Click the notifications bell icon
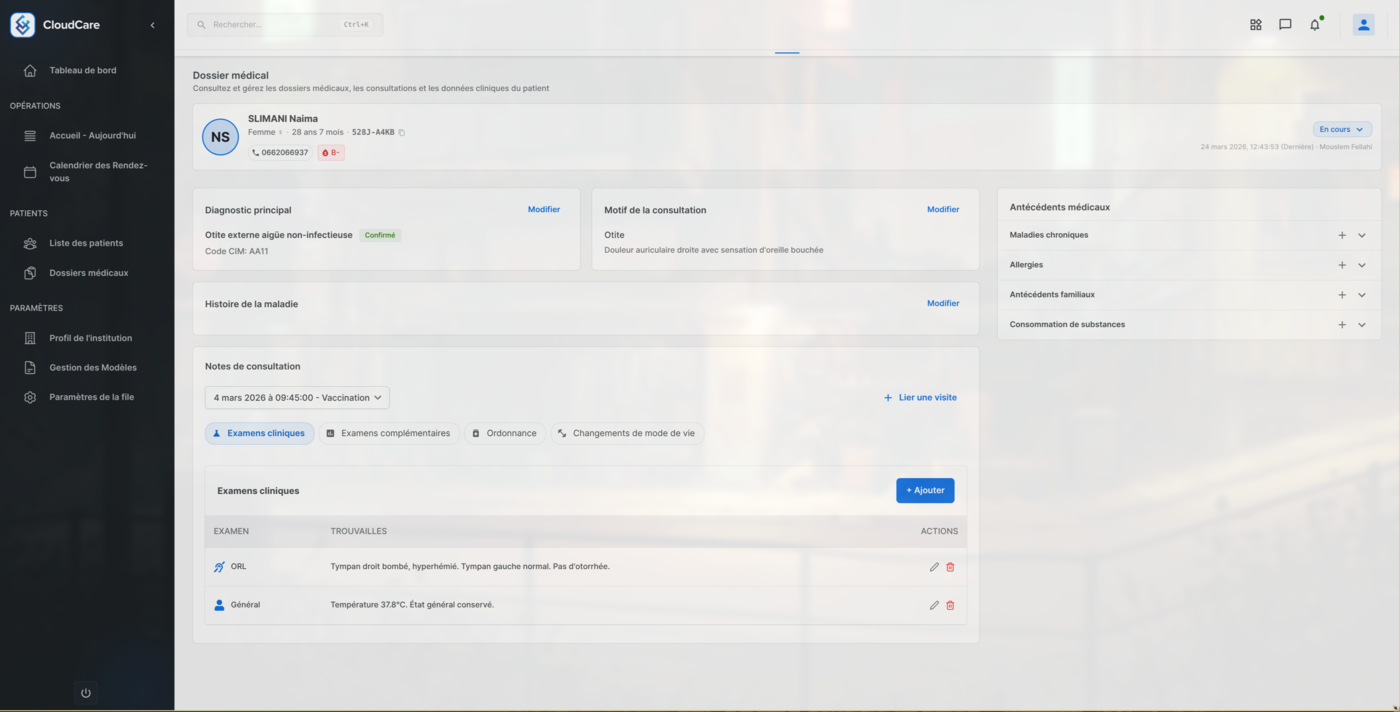Screen dimensions: 1400x712 (1314, 25)
